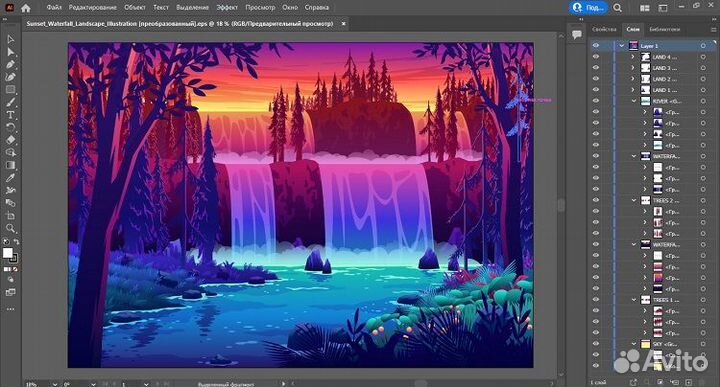This screenshot has width=720, height=387.
Task: Open the Layers panel hamburger menu
Action: pyautogui.click(x=714, y=29)
